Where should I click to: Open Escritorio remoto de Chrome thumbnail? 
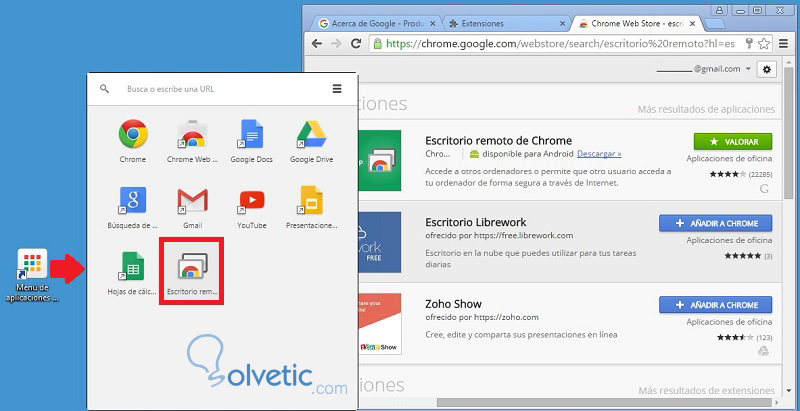pyautogui.click(x=379, y=160)
